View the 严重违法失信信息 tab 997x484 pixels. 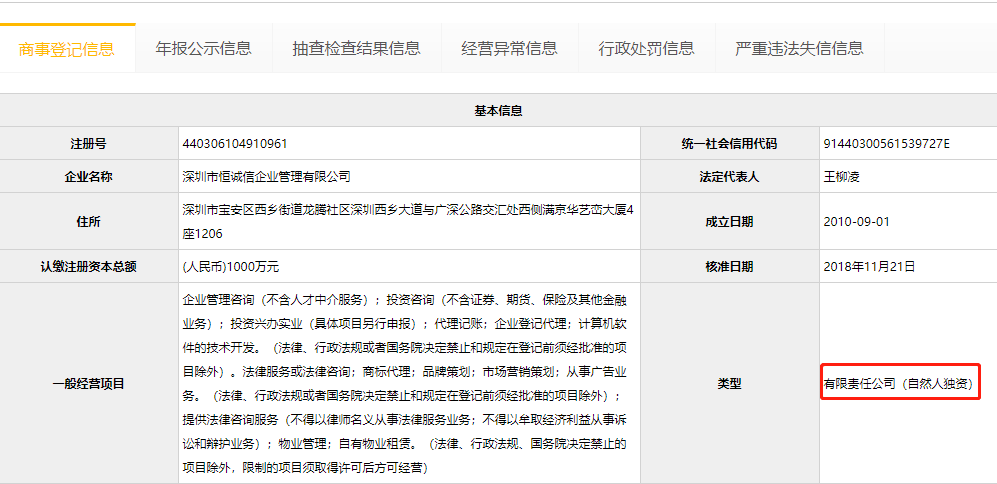799,48
